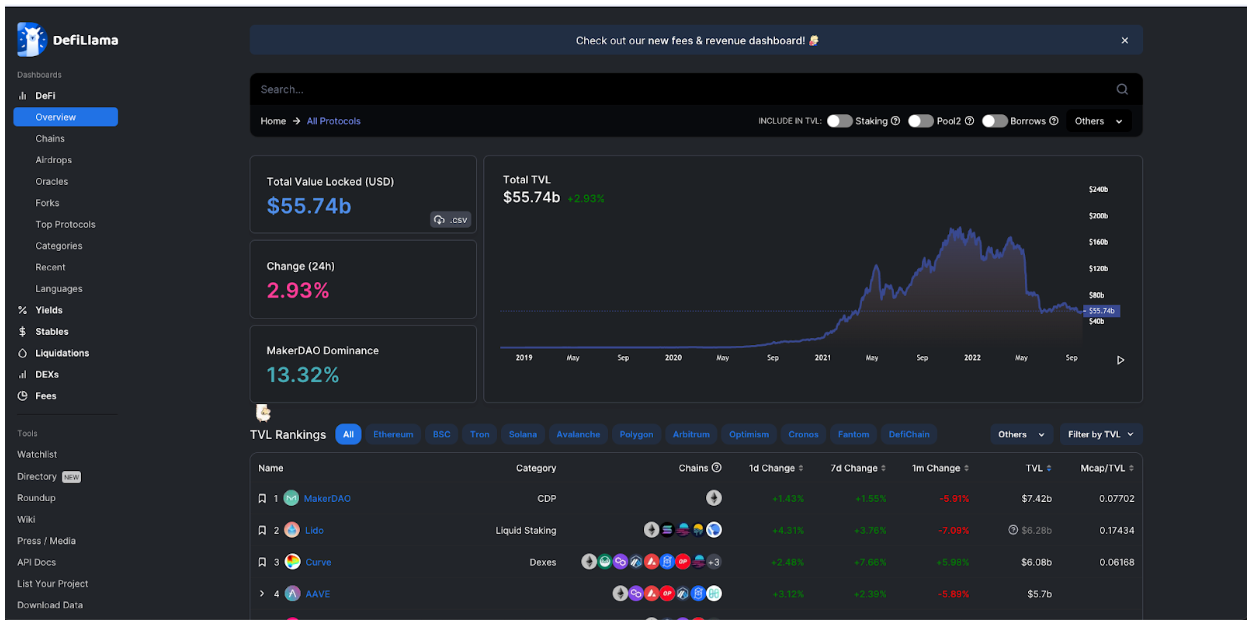Screen dimensions: 1254x631
Task: Switch on the Borrows toggle
Action: [994, 121]
